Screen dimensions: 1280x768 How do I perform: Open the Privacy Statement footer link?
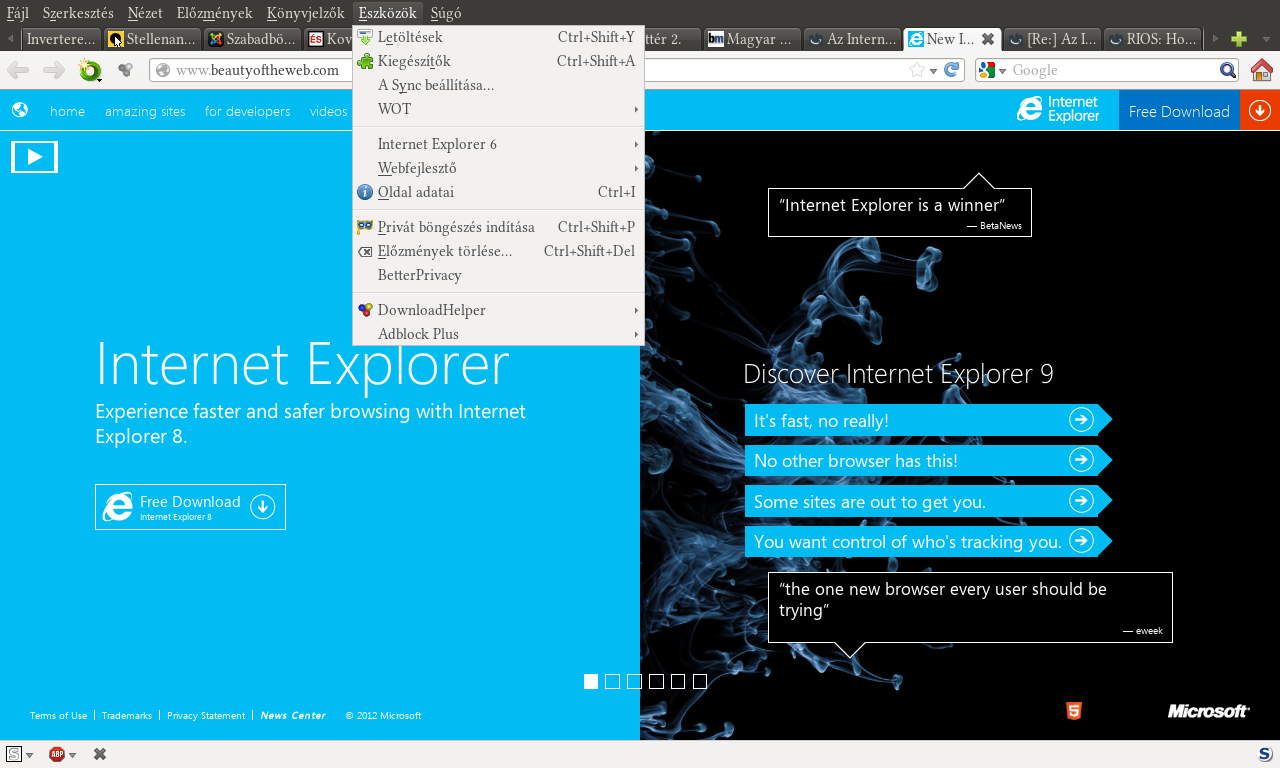click(206, 715)
